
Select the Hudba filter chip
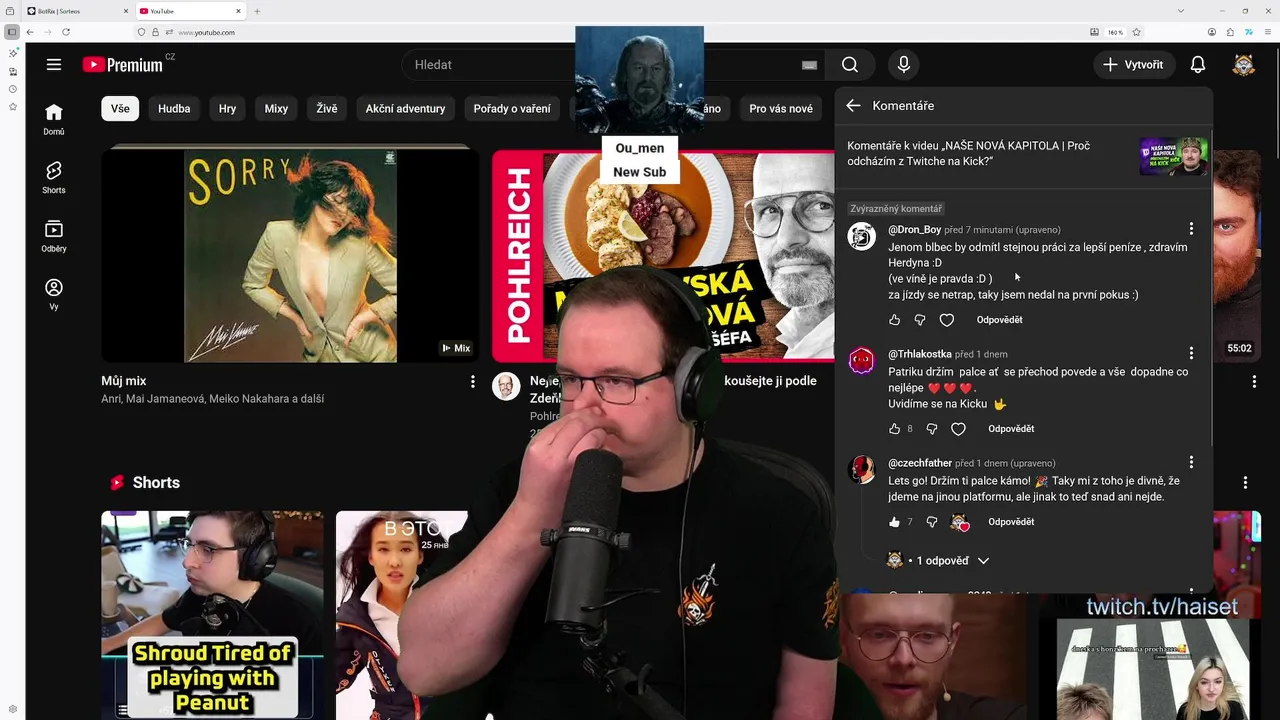[x=174, y=108]
